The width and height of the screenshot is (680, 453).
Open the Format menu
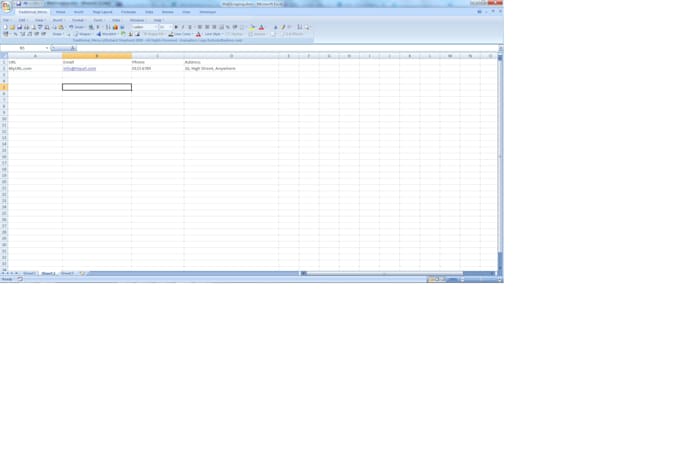[78, 20]
